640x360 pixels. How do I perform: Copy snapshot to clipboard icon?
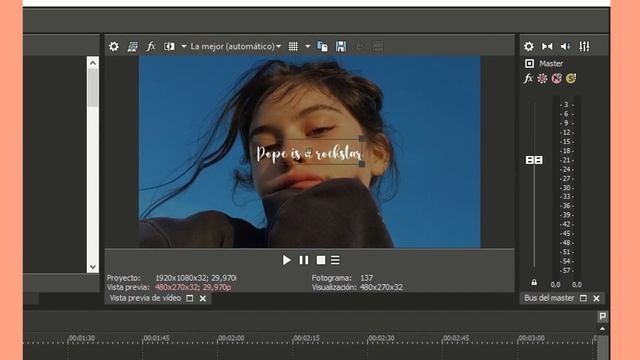pyautogui.click(x=322, y=47)
